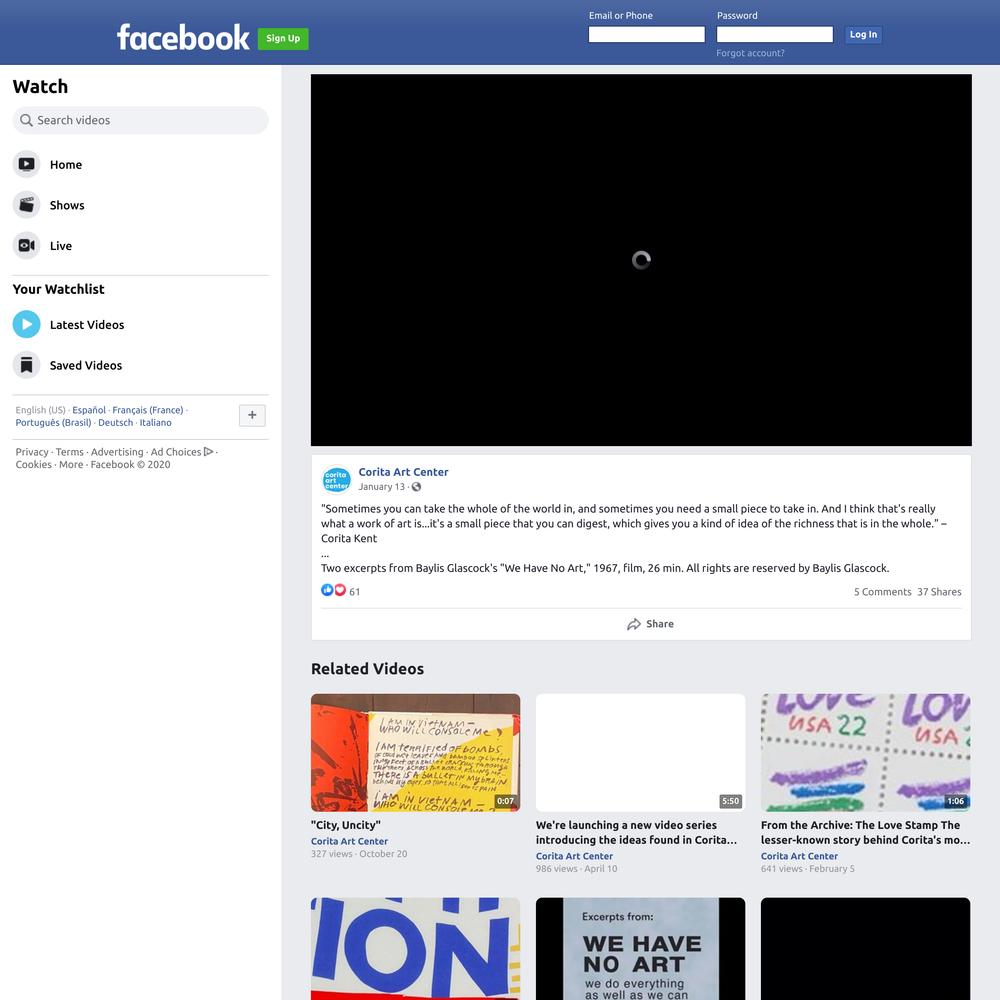The image size is (1000, 1000).
Task: Play the Love Stamp video thumbnail
Action: (x=865, y=753)
